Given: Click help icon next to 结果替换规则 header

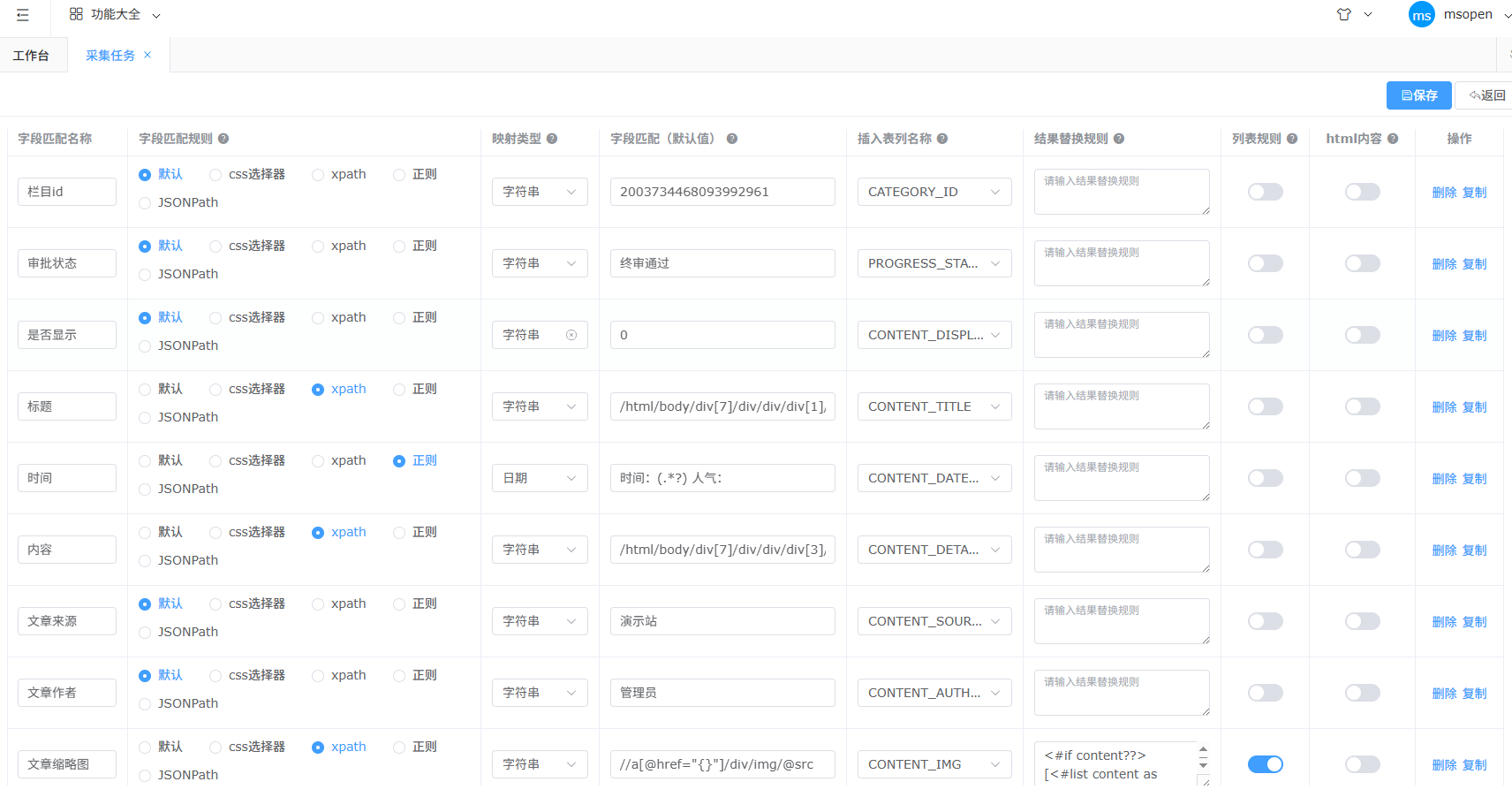Looking at the screenshot, I should [x=1119, y=139].
